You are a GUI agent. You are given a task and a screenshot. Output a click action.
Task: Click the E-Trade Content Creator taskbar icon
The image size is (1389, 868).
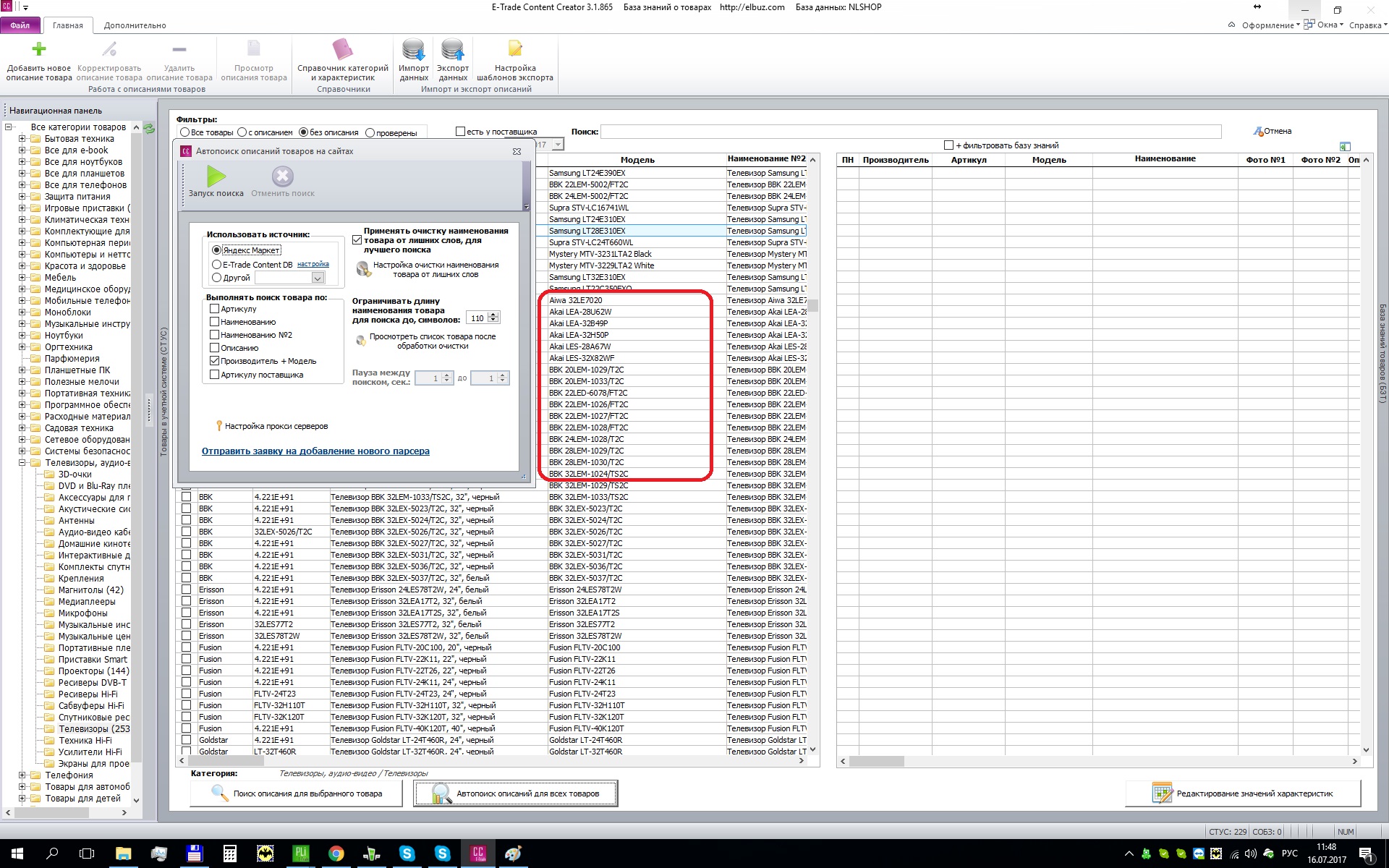pyautogui.click(x=477, y=854)
